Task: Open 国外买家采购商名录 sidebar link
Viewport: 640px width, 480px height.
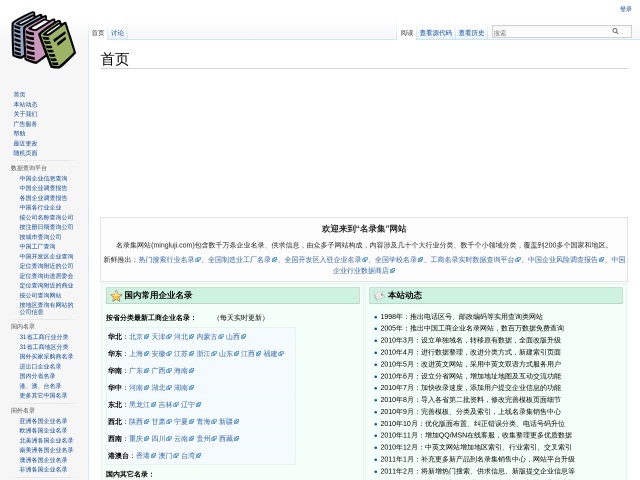Action: (46, 356)
